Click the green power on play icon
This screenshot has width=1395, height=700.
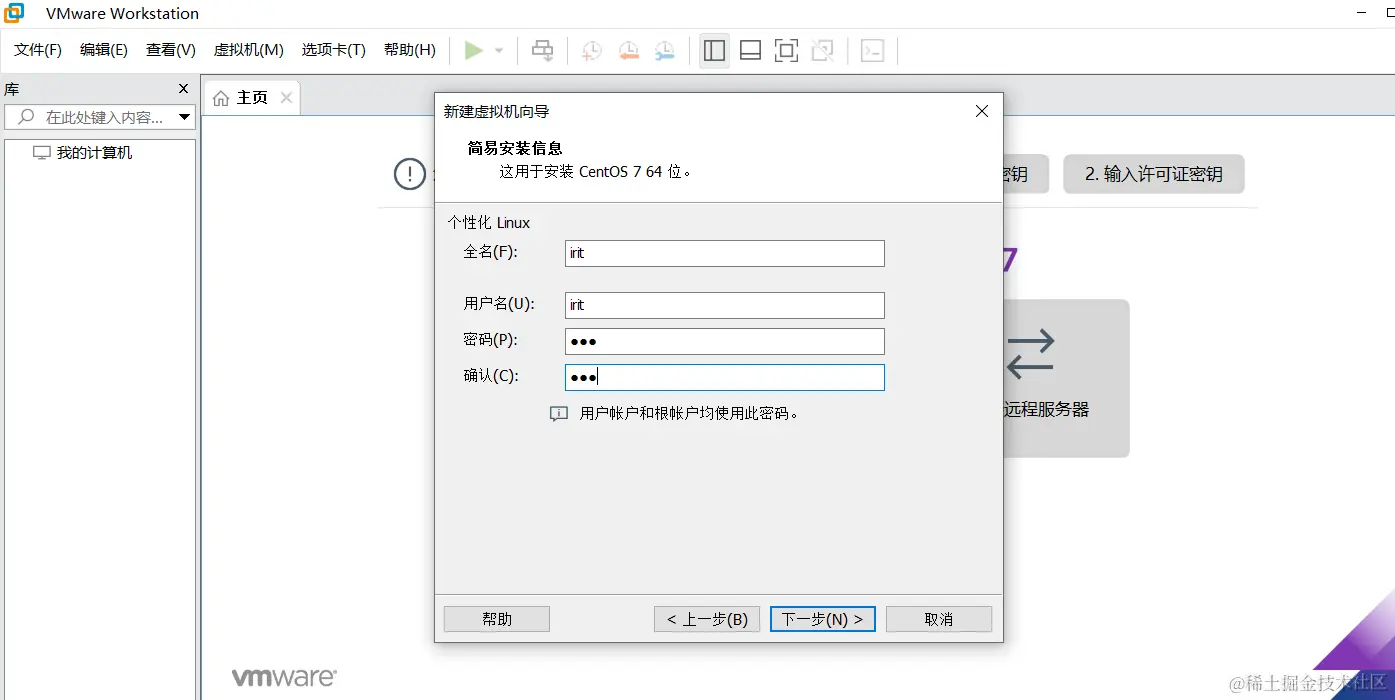(474, 50)
